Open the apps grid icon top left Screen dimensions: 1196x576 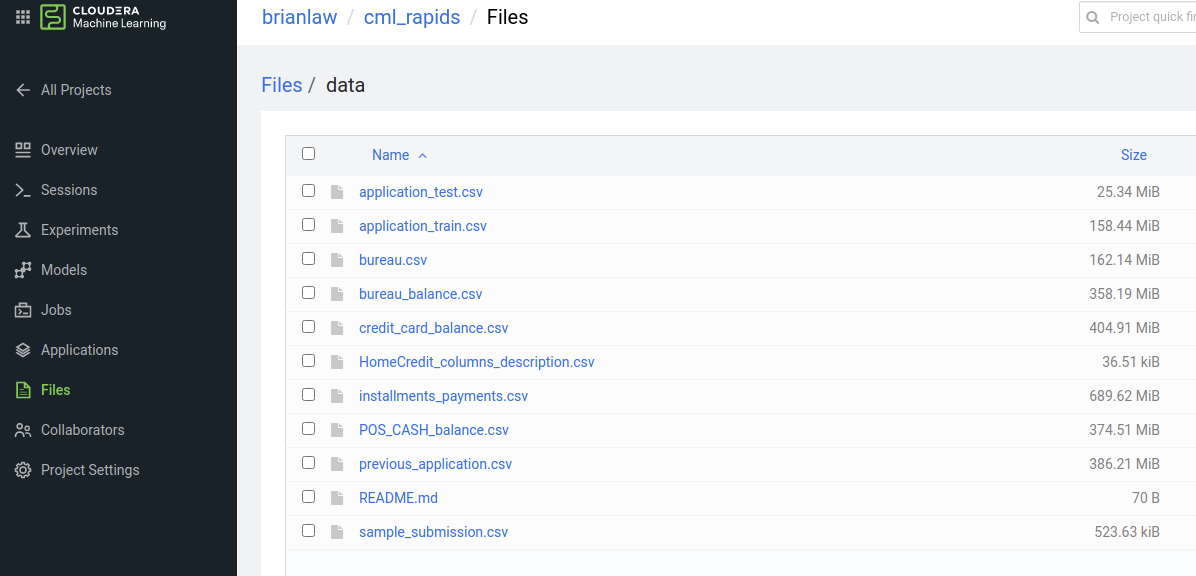[x=22, y=17]
